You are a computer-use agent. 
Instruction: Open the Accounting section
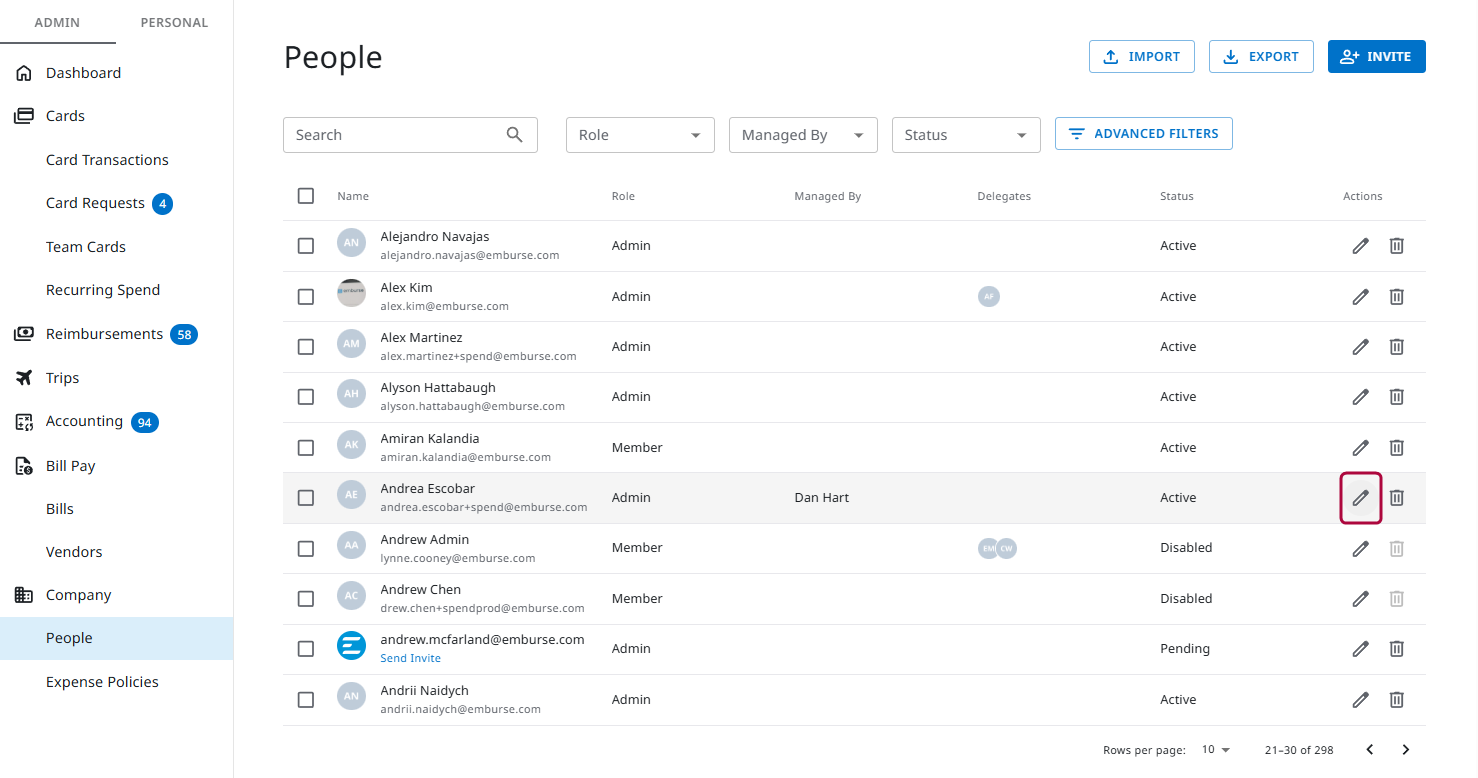85,421
